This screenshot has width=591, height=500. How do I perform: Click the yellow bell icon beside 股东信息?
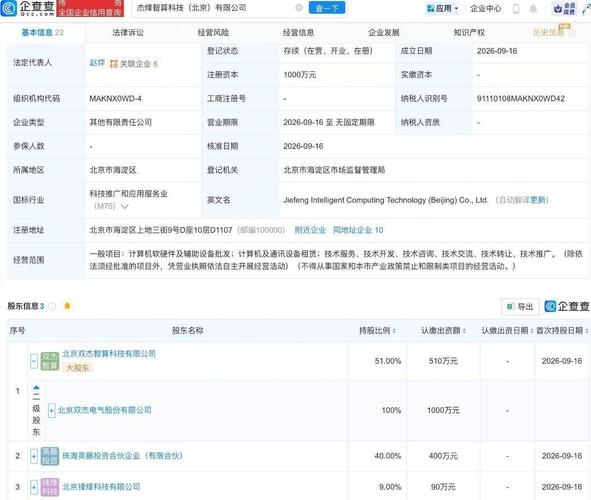(67, 306)
